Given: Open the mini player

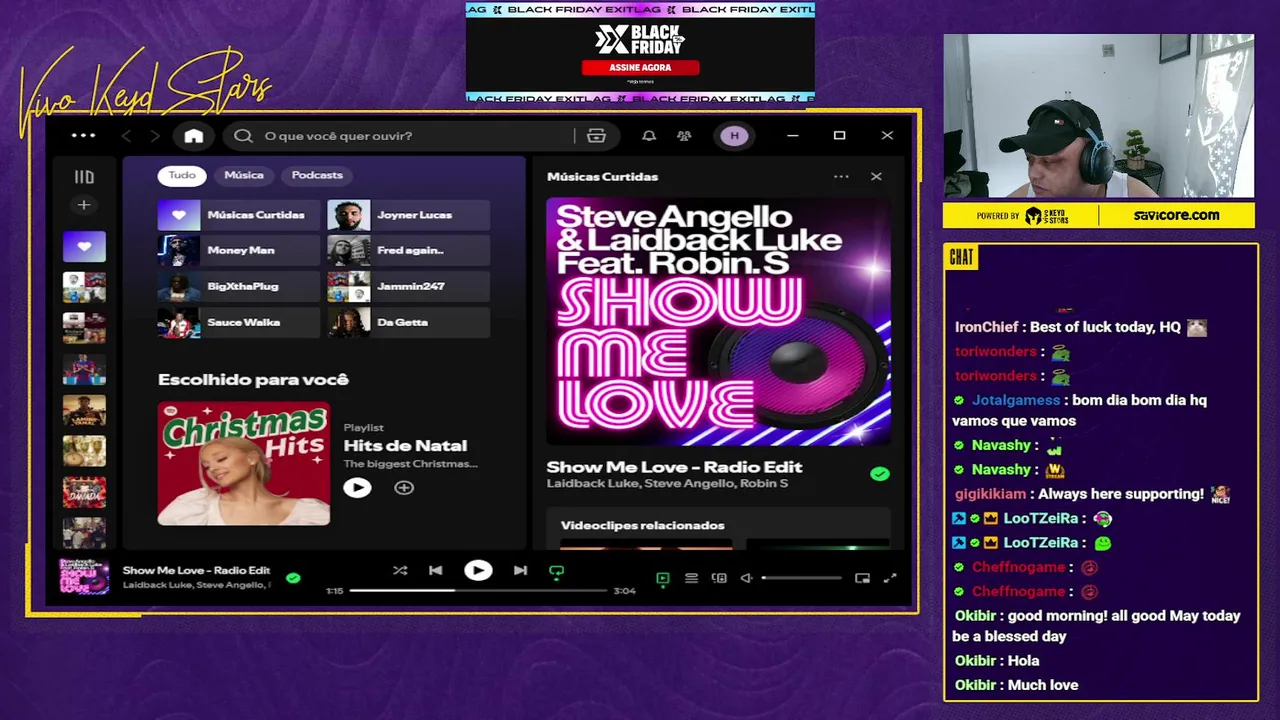Looking at the screenshot, I should 862,578.
